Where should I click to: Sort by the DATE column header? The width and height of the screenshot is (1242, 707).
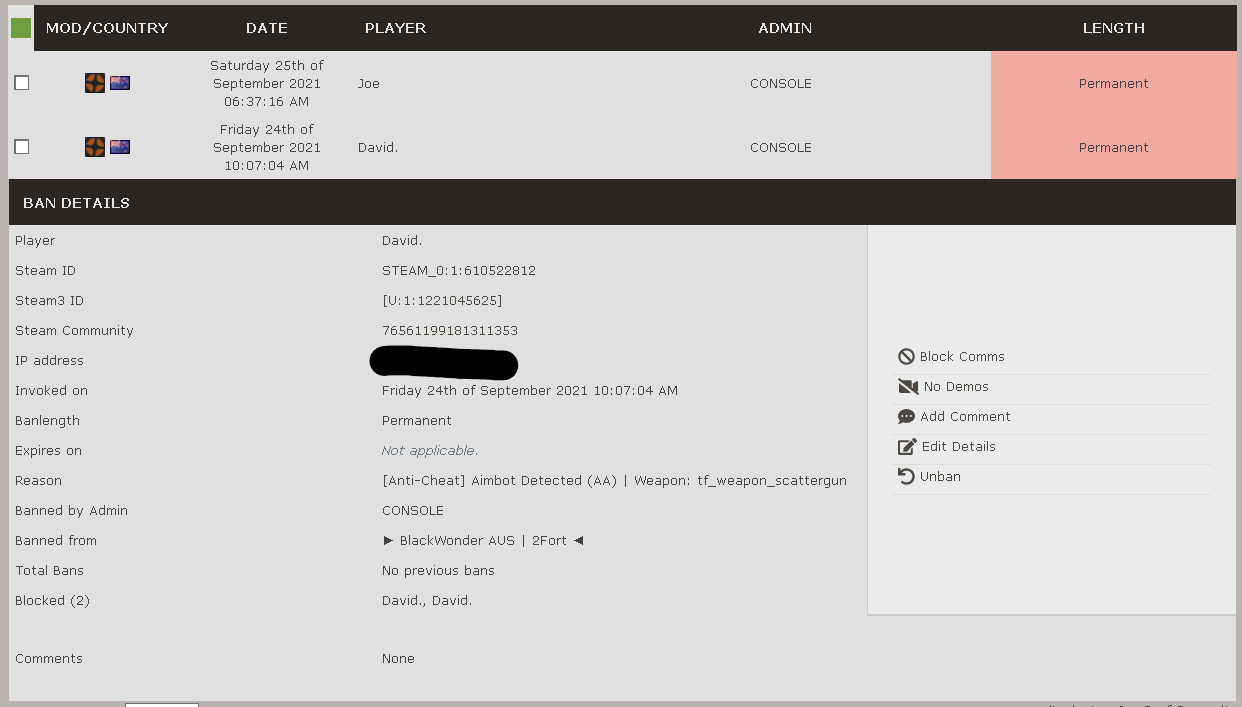click(x=267, y=28)
